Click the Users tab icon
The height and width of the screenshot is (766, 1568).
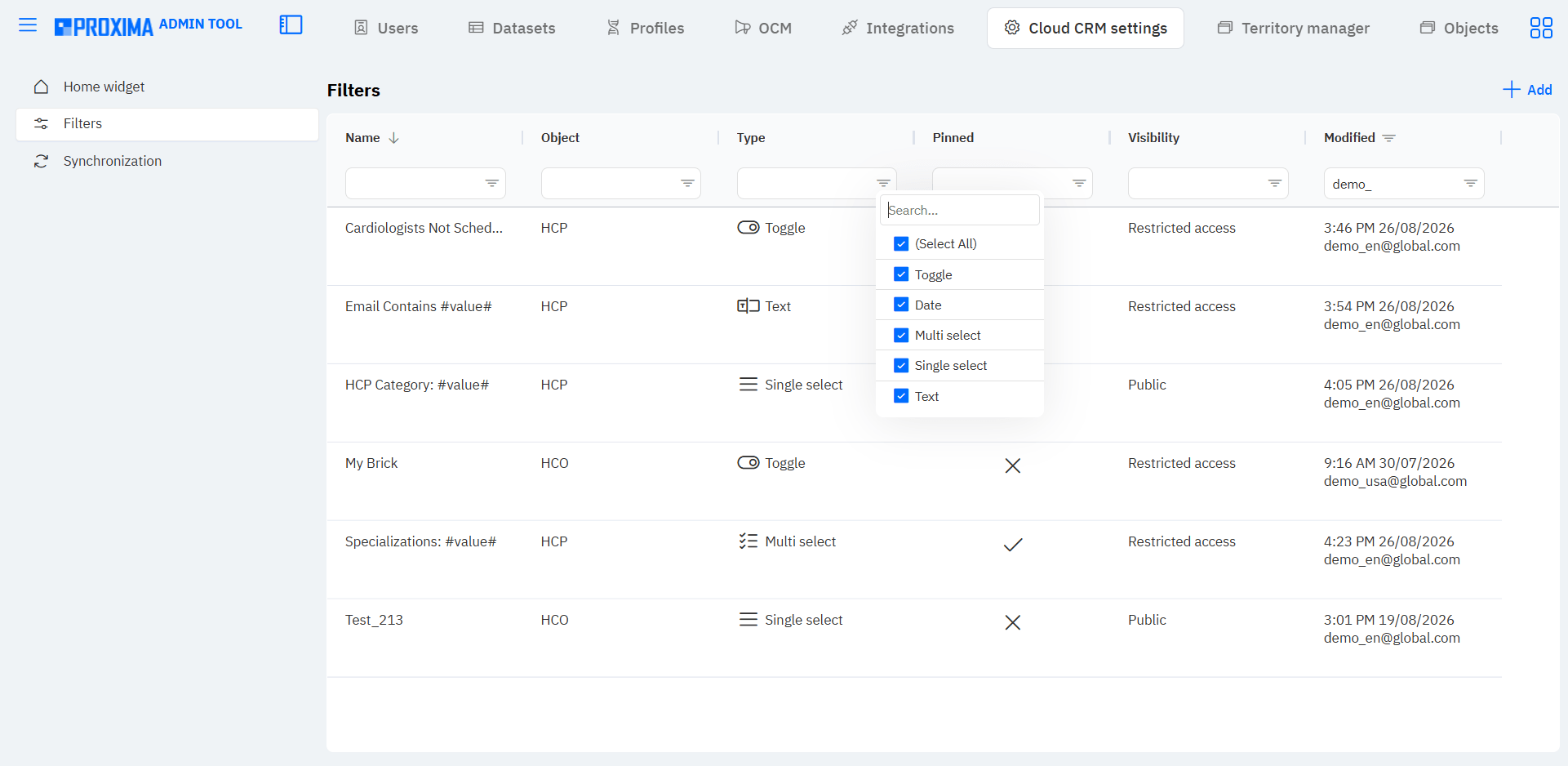tap(361, 28)
